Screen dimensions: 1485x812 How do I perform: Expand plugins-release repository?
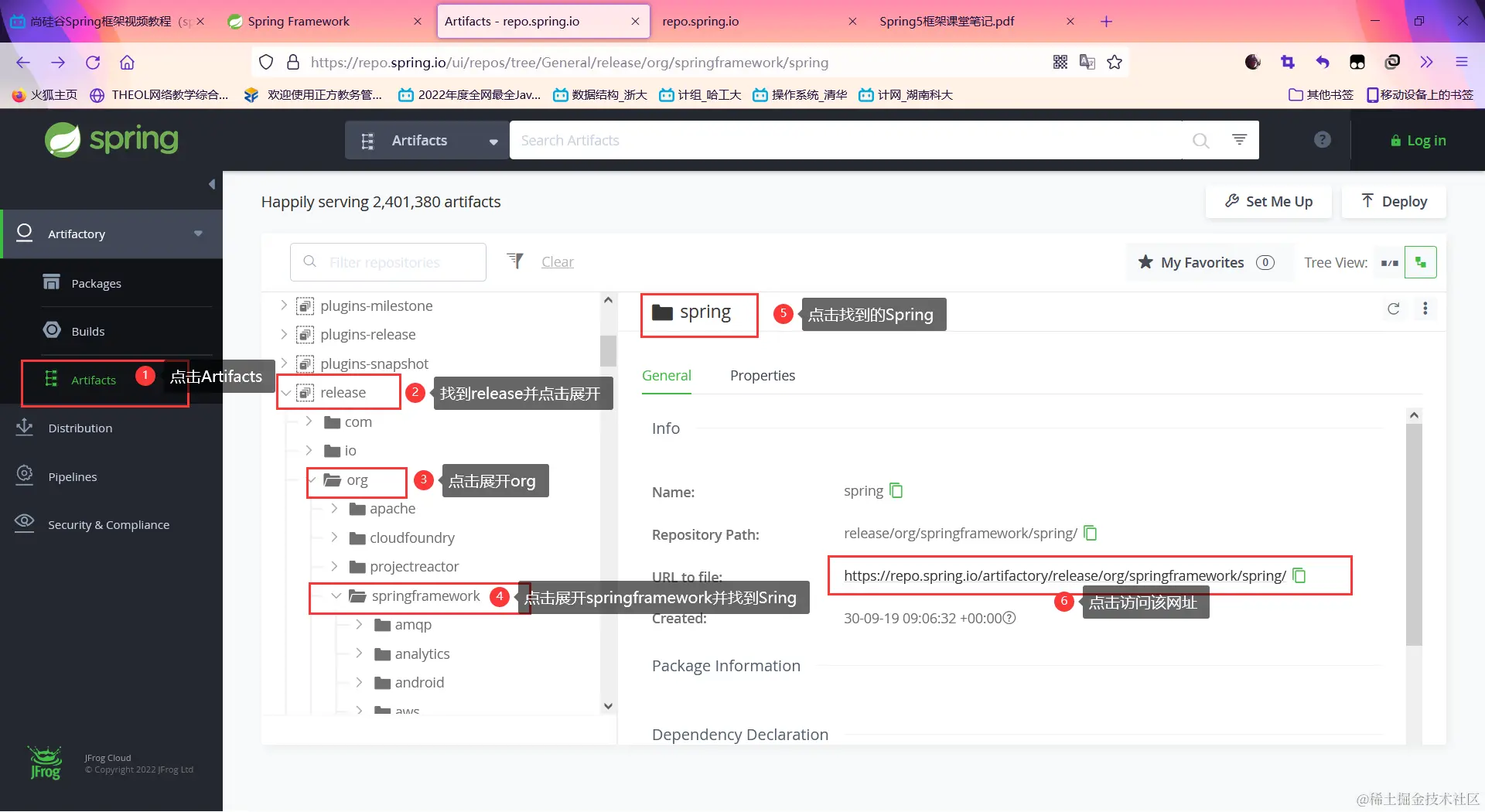[284, 334]
